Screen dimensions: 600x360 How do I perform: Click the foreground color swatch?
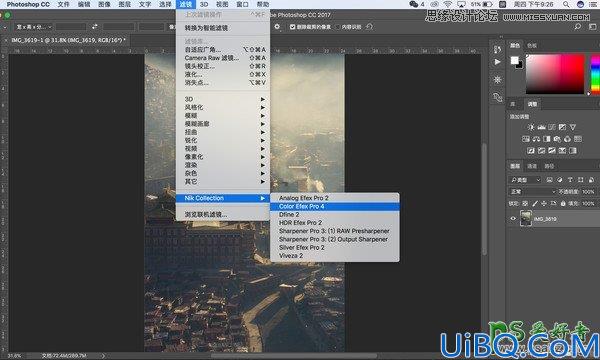514,60
